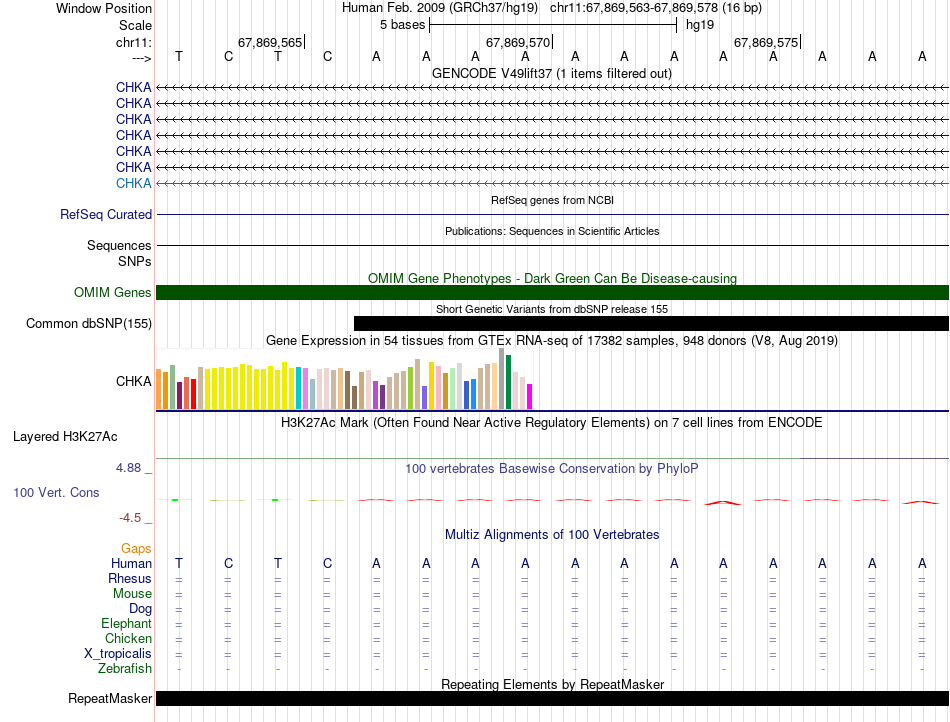The height and width of the screenshot is (722, 950).
Task: Click the -4.5 PhyloP lower limit value
Action: 130,518
